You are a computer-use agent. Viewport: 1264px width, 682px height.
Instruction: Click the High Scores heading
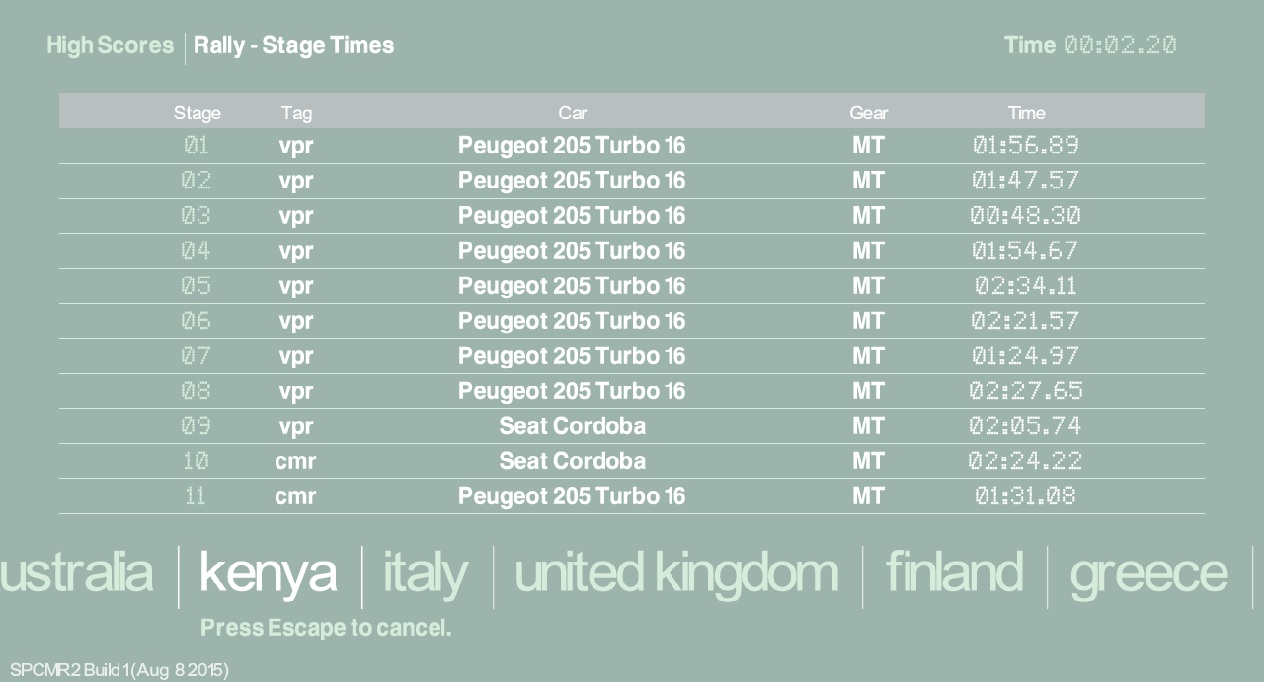(x=110, y=45)
